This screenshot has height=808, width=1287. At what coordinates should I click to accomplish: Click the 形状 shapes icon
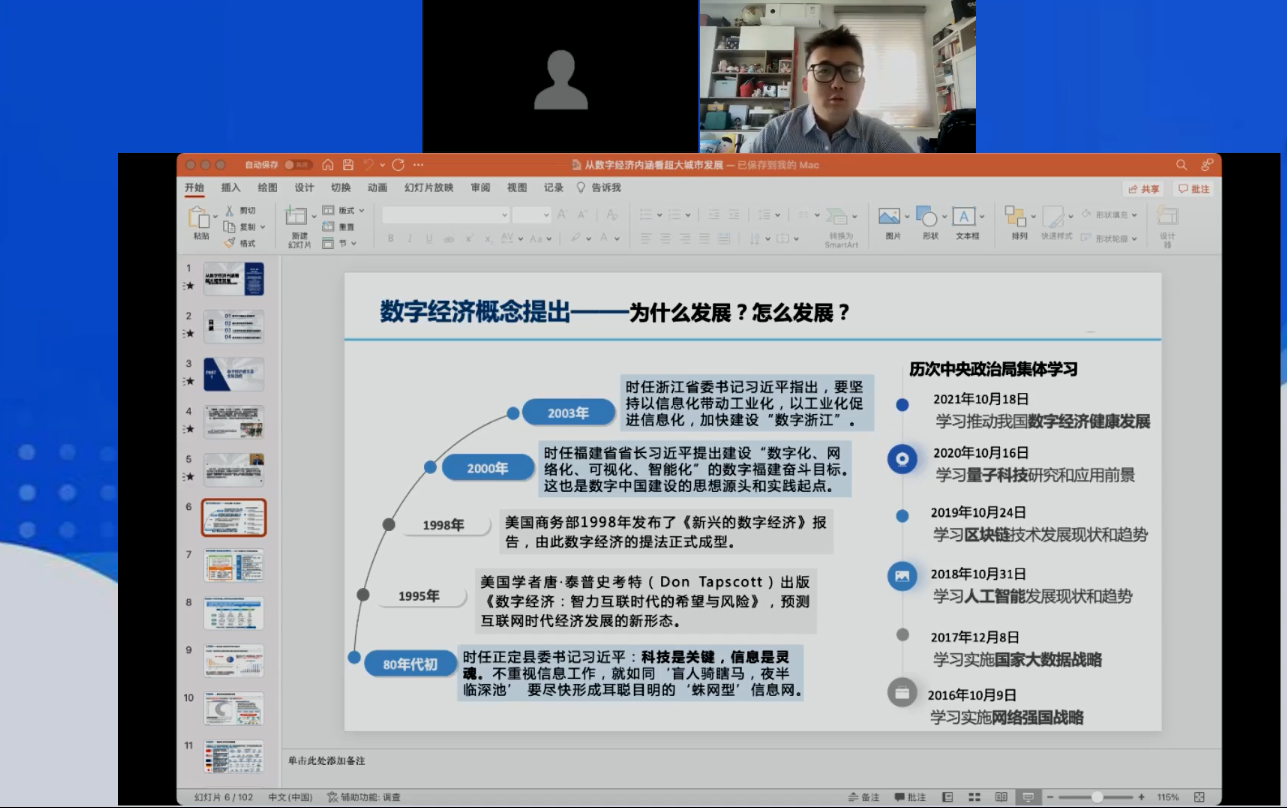[926, 216]
